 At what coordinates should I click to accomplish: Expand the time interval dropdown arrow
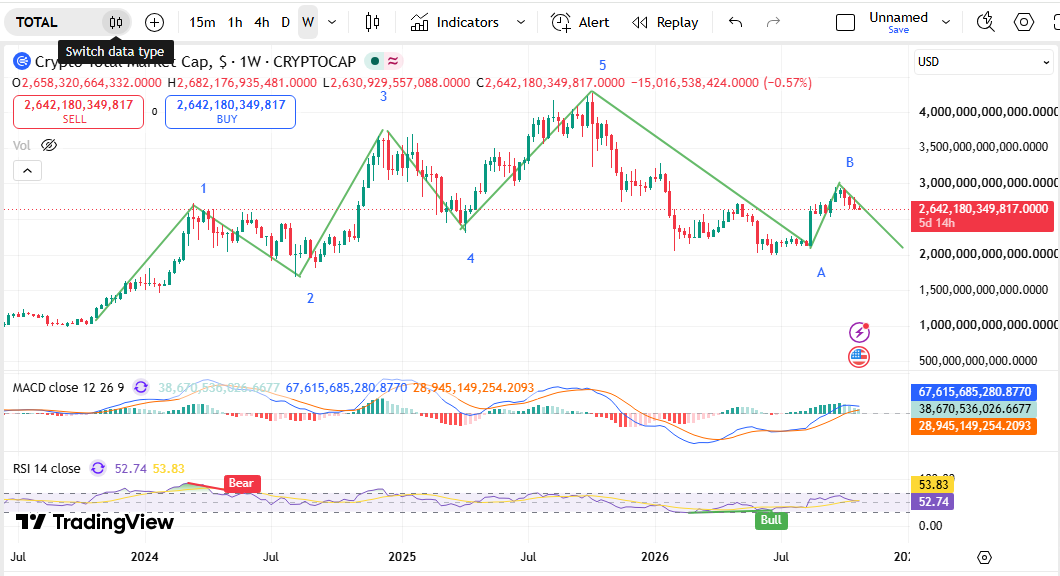[x=332, y=22]
